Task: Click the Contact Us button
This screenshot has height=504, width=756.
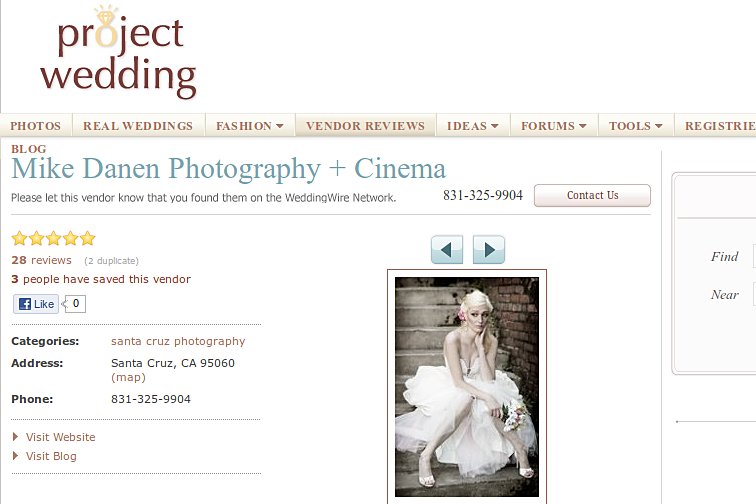Action: (x=592, y=195)
